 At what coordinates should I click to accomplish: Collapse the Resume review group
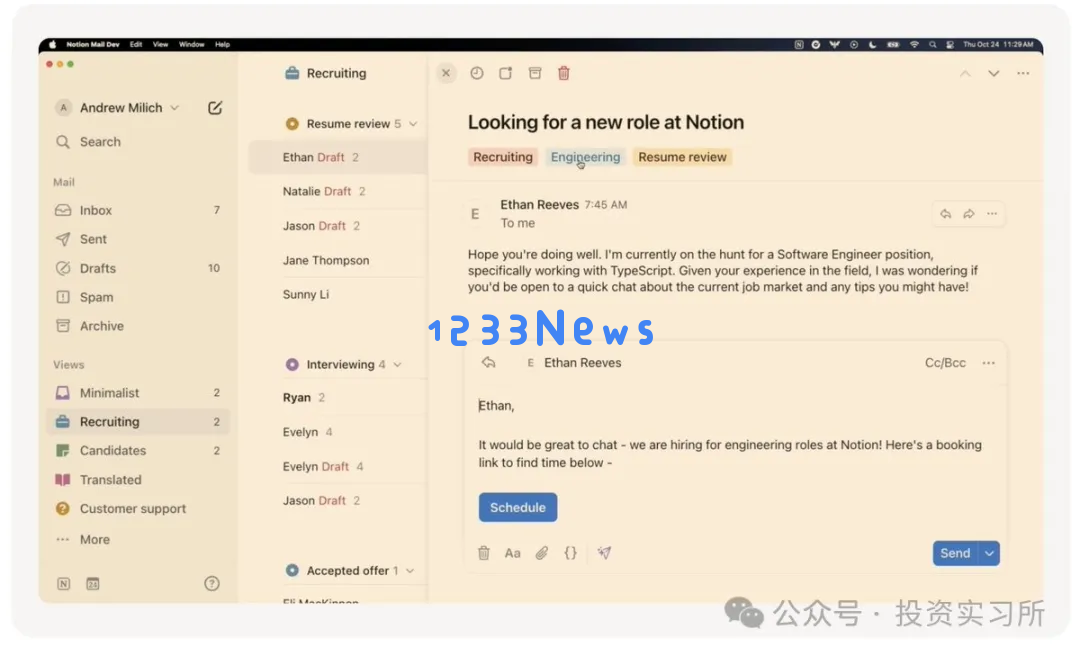[x=413, y=124]
